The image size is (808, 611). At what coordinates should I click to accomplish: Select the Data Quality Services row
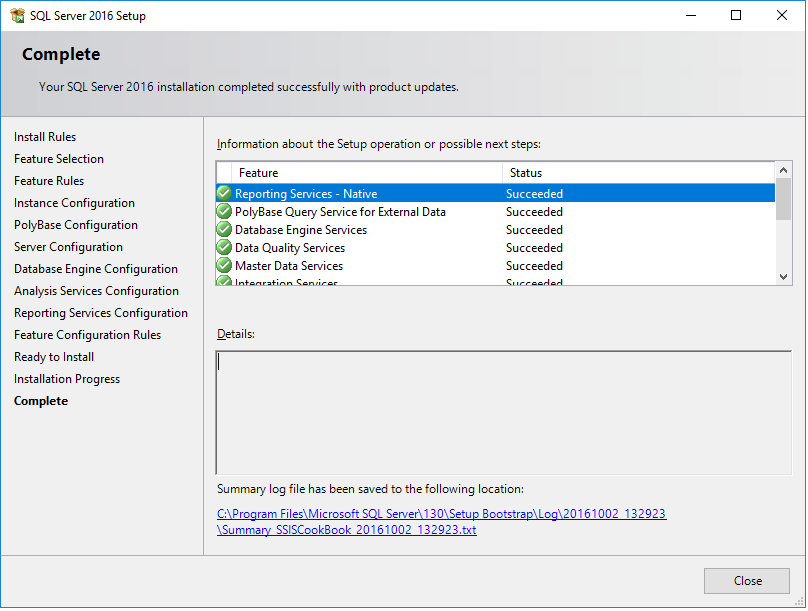(x=495, y=247)
